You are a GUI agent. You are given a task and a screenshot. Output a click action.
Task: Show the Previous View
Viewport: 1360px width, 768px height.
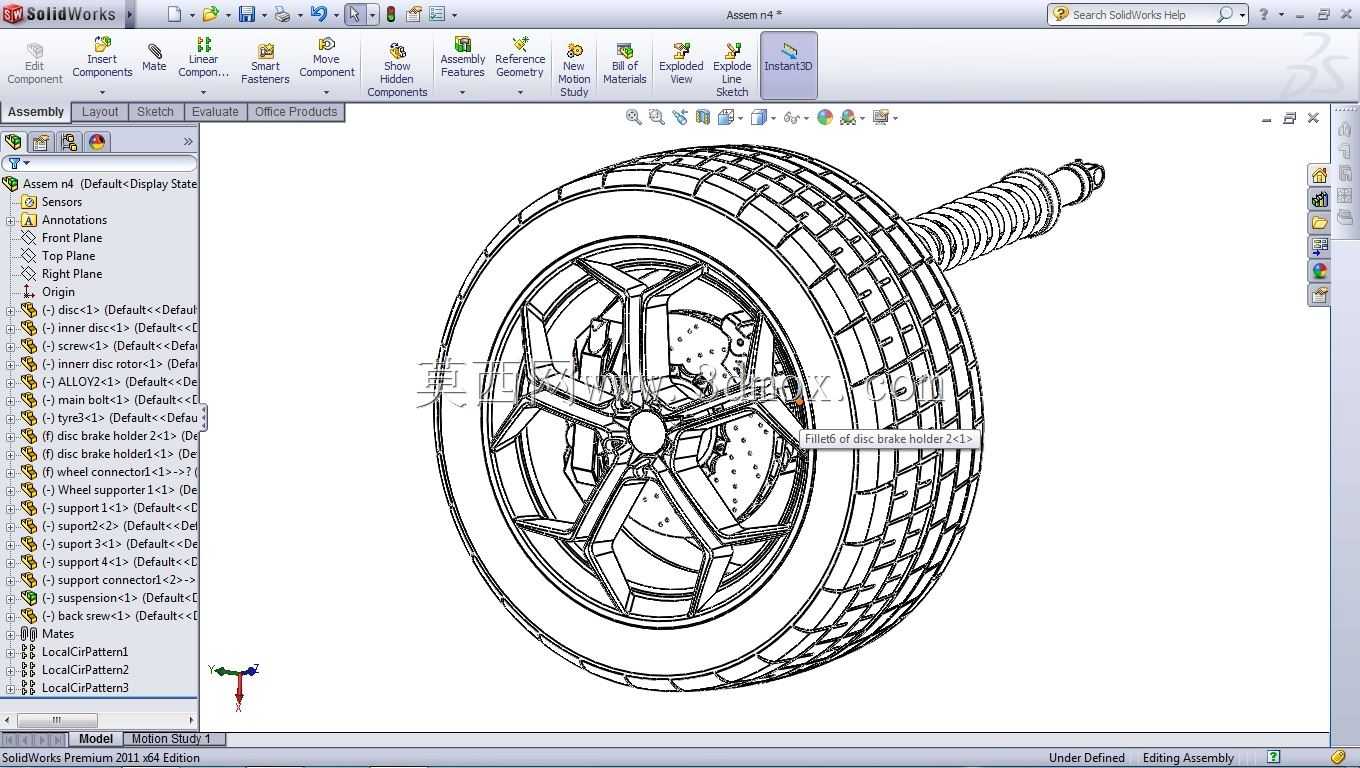coord(680,117)
